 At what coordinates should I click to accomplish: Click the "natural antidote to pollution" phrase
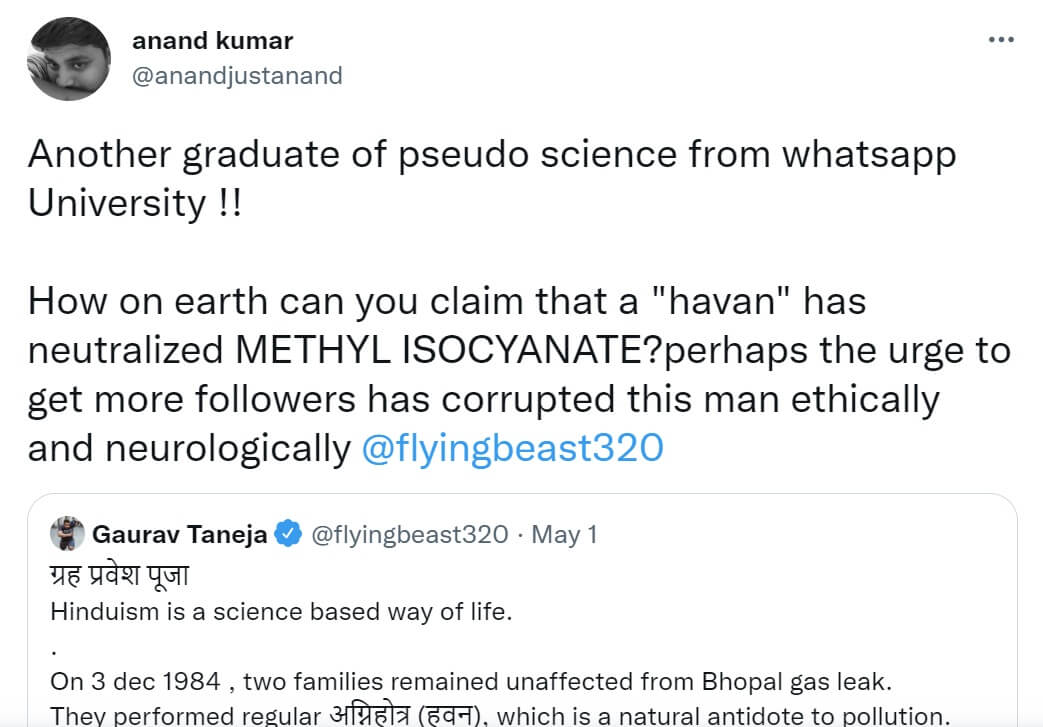pos(771,715)
